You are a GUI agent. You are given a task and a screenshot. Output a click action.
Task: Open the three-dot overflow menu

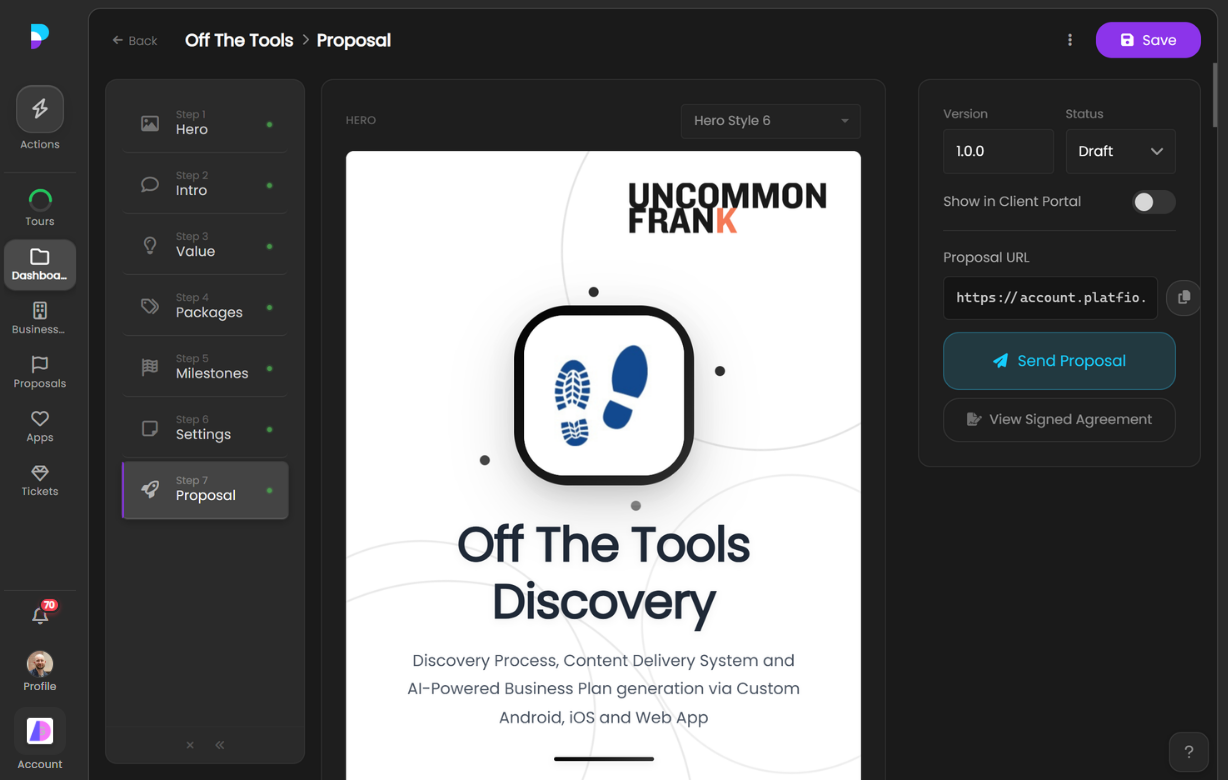click(1070, 39)
